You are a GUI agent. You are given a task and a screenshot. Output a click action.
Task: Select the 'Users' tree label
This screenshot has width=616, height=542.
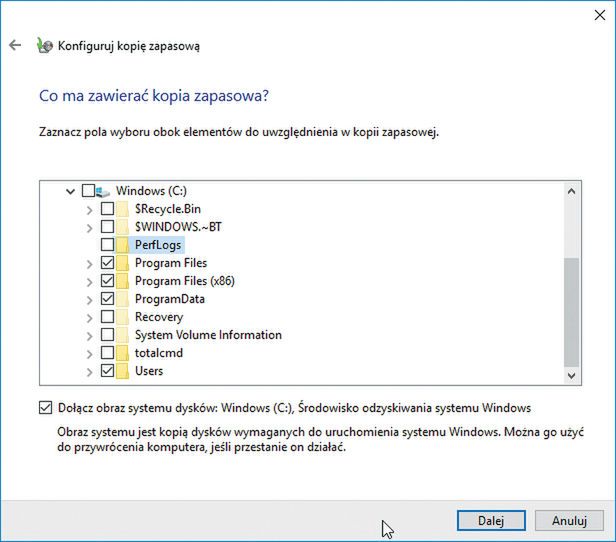pos(149,371)
